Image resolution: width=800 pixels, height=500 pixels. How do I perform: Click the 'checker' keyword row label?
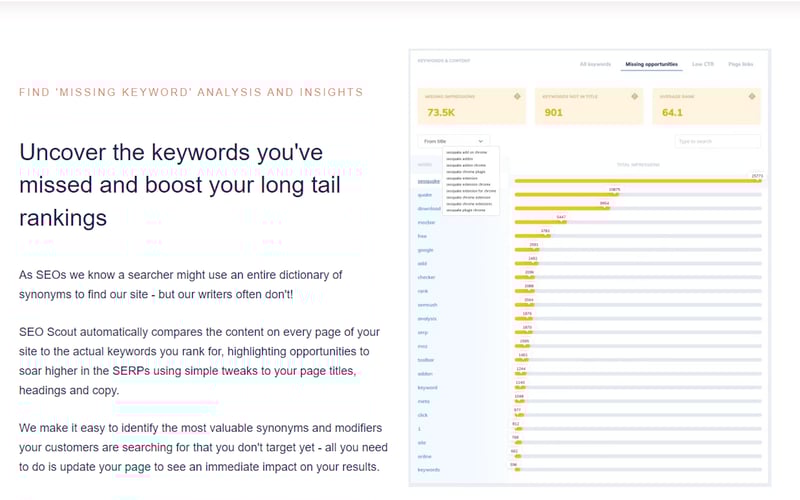click(x=427, y=277)
